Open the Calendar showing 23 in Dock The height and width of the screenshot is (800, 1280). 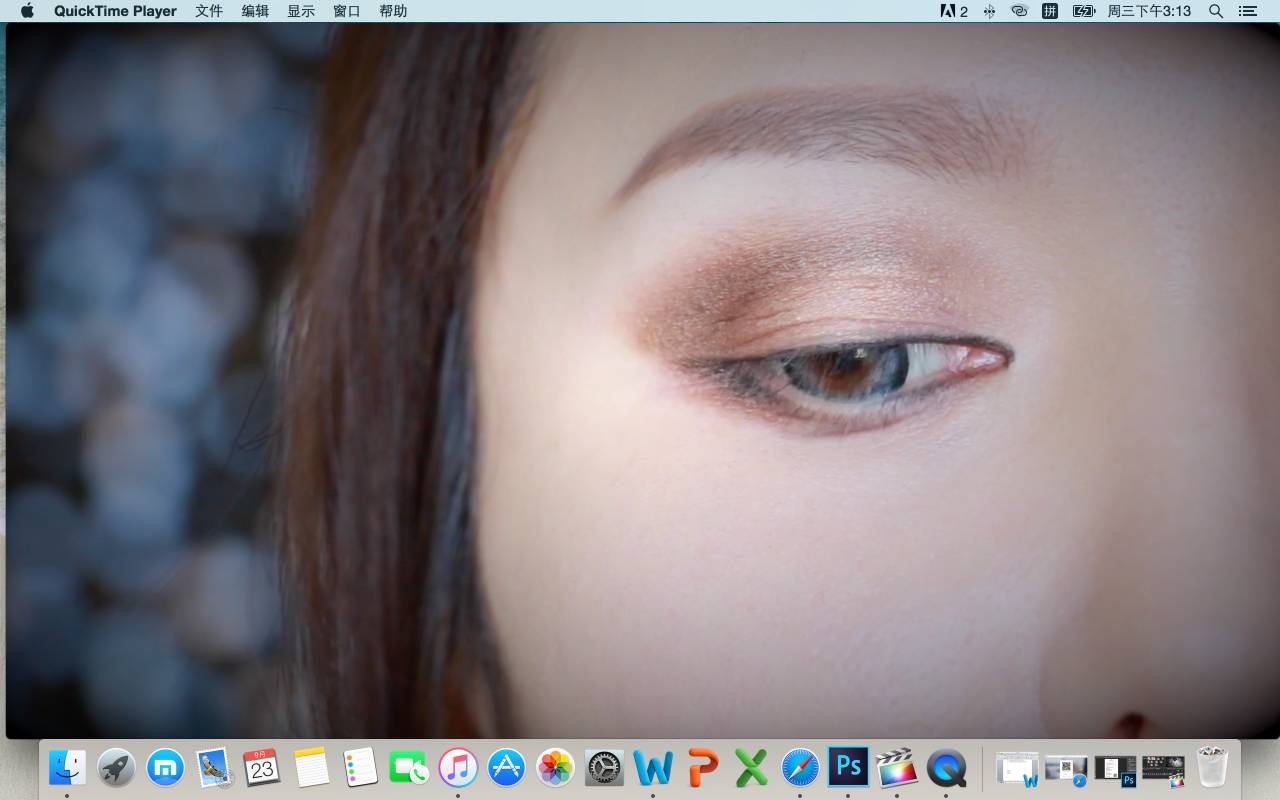(262, 768)
